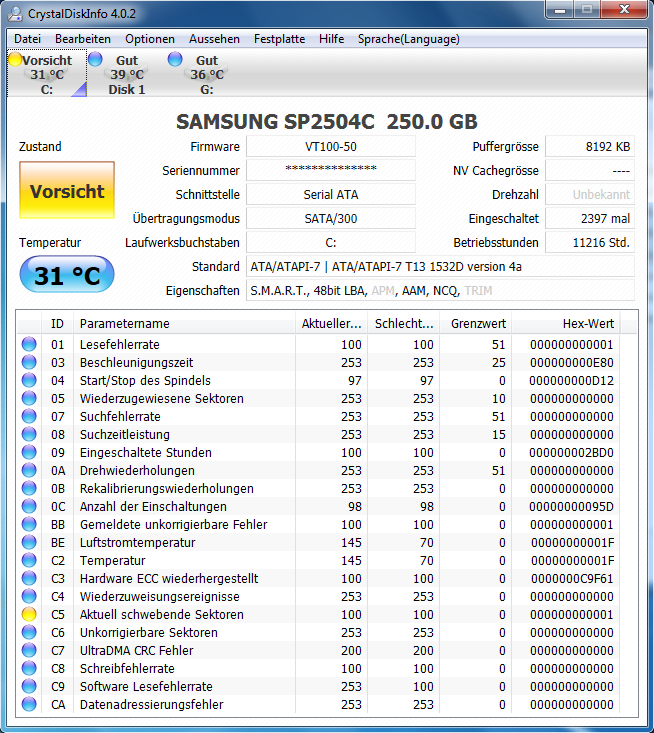This screenshot has width=654, height=733.
Task: Select the Aktuell schwebende Sektoren parameter name
Action: [x=162, y=614]
